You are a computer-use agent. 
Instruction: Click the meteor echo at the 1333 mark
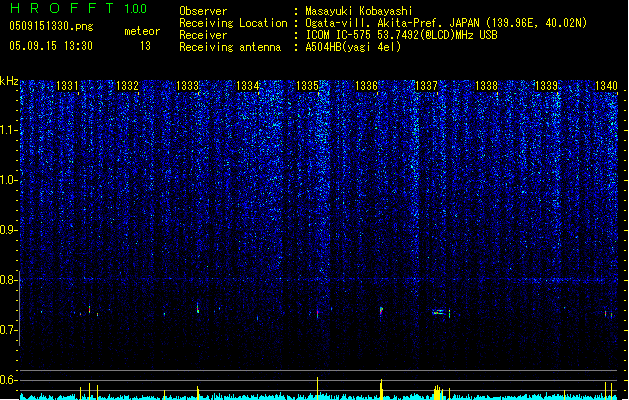pyautogui.click(x=197, y=308)
